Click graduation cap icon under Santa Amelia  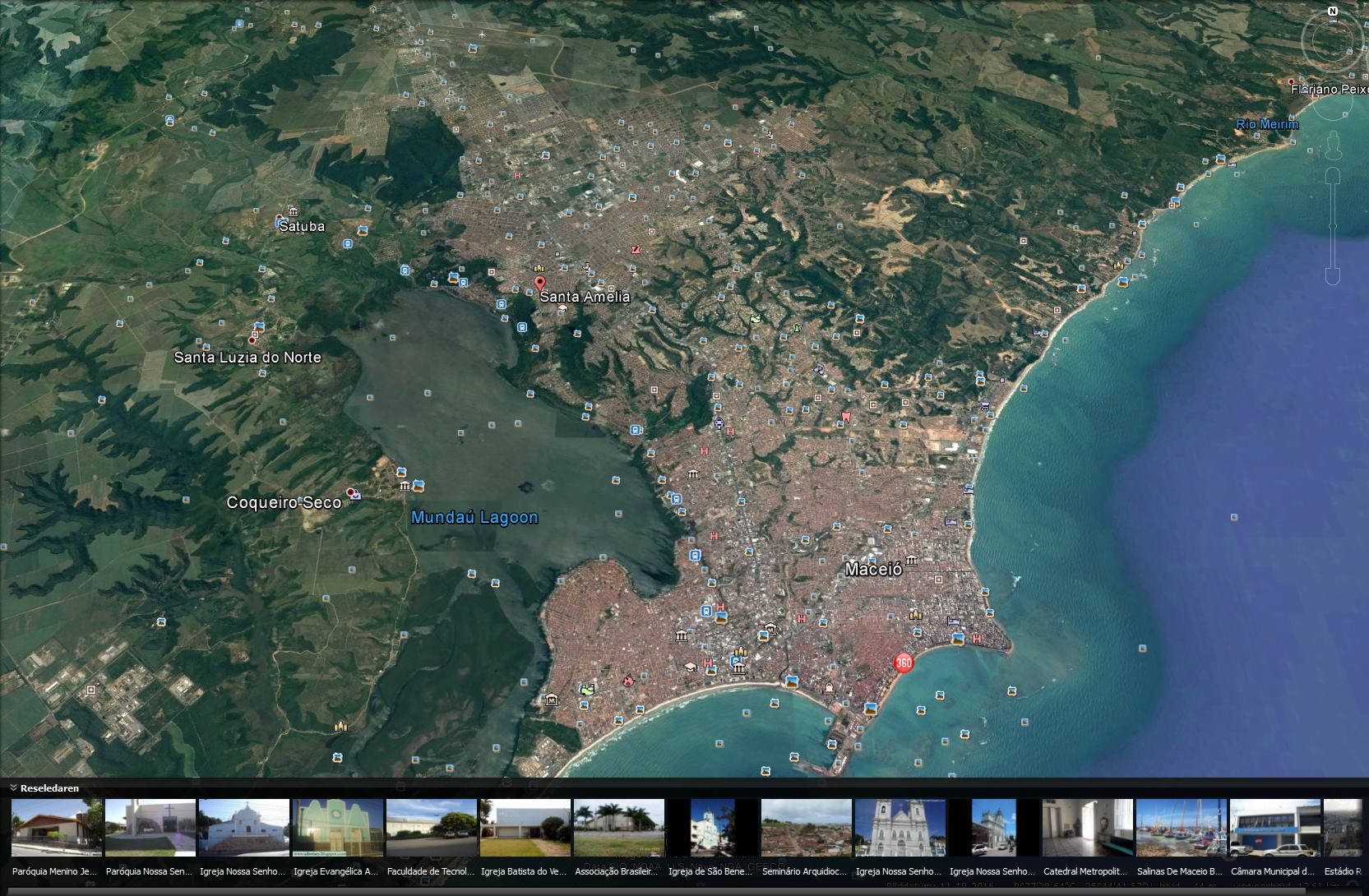[x=562, y=308]
